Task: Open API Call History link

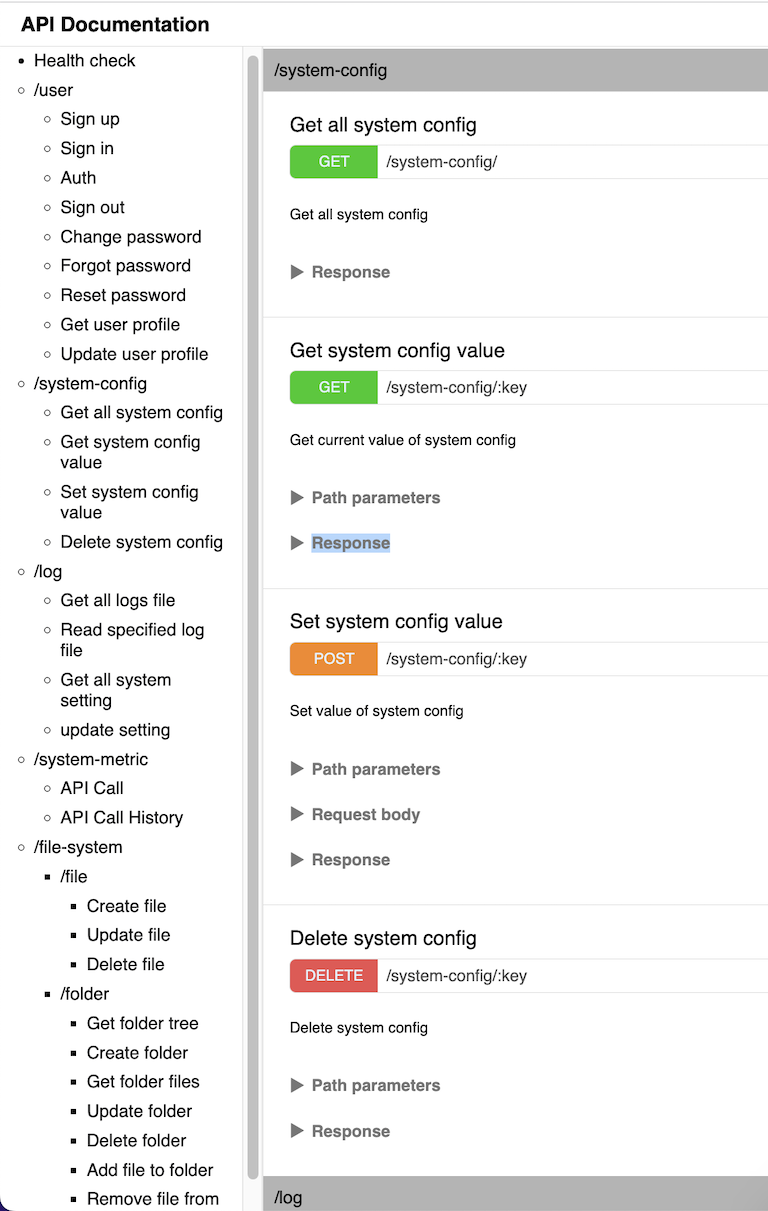Action: click(122, 818)
